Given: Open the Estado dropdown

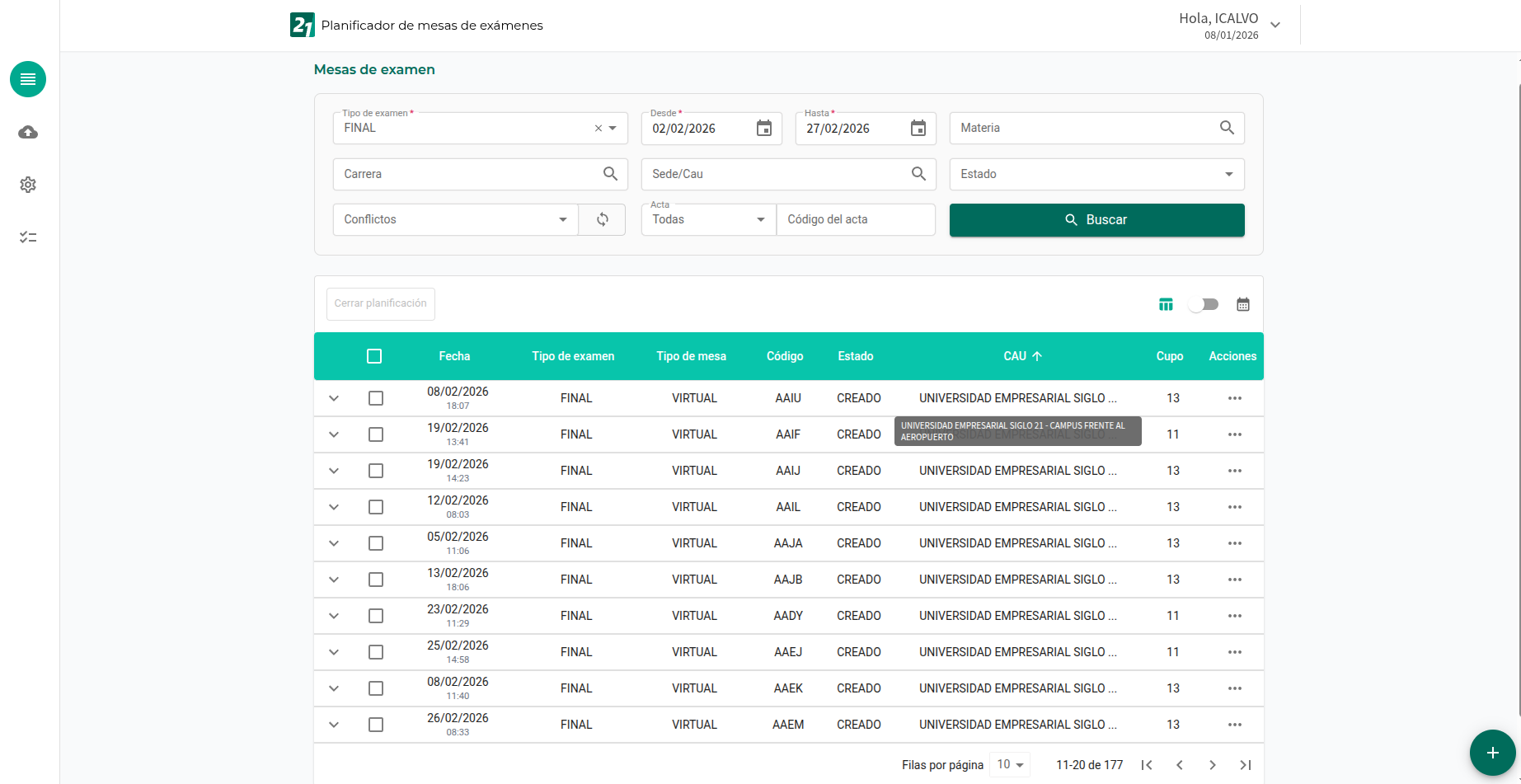Looking at the screenshot, I should 1096,174.
